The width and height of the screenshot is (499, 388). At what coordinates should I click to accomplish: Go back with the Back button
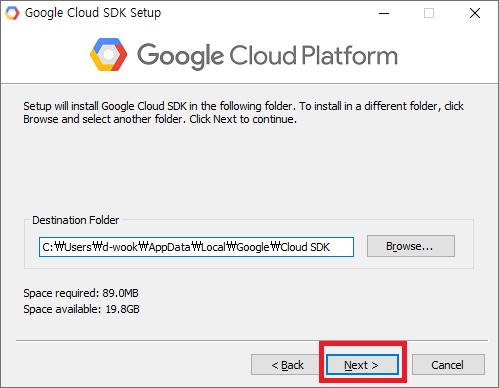287,365
